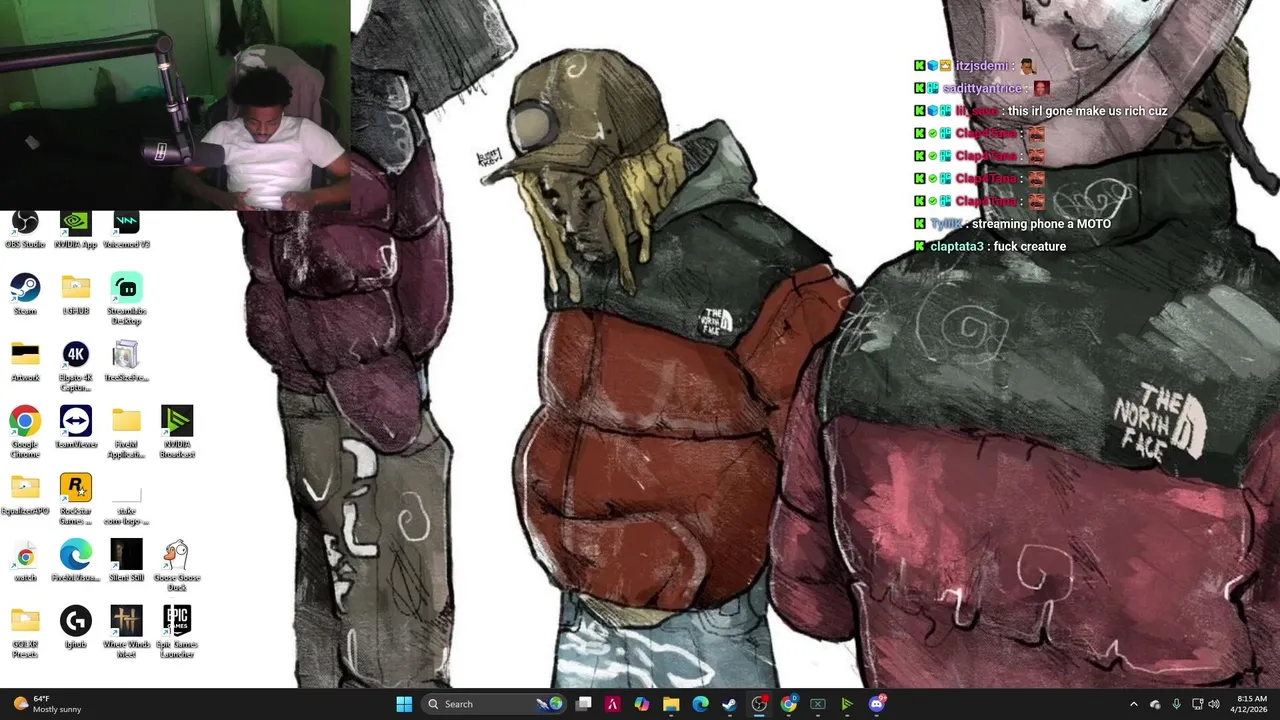Click chat username 'sadittyantrice'
Screen dimensions: 1280x720
(x=982, y=89)
